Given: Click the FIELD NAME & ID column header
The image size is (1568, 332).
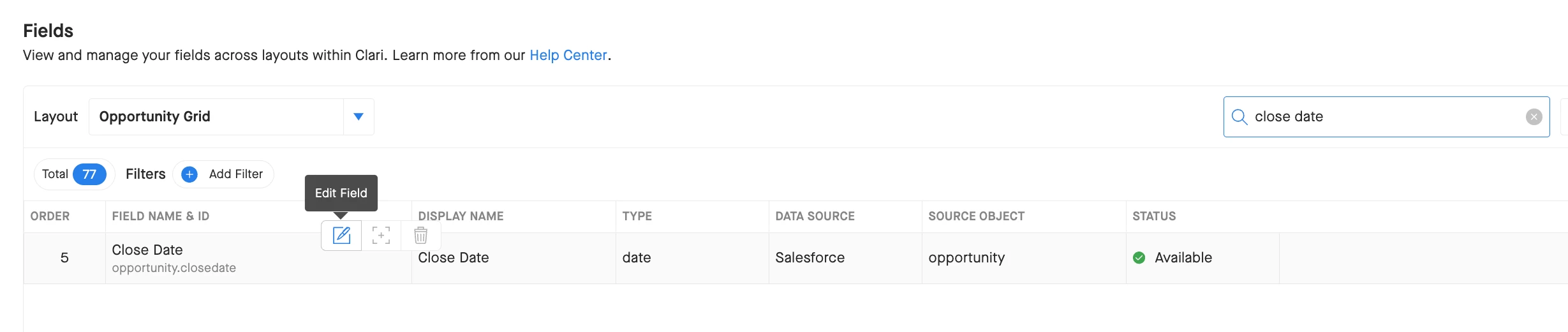Looking at the screenshot, I should (160, 216).
